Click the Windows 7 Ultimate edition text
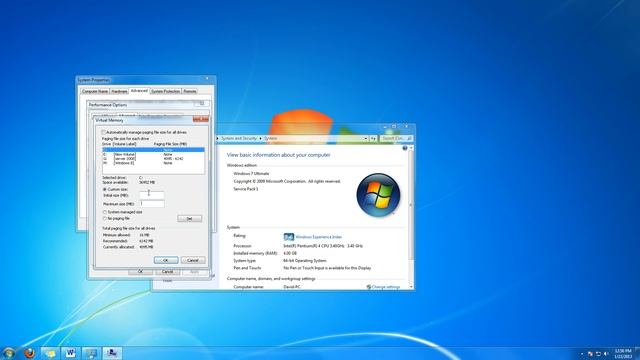Viewport: 640px width, 360px height. point(251,173)
